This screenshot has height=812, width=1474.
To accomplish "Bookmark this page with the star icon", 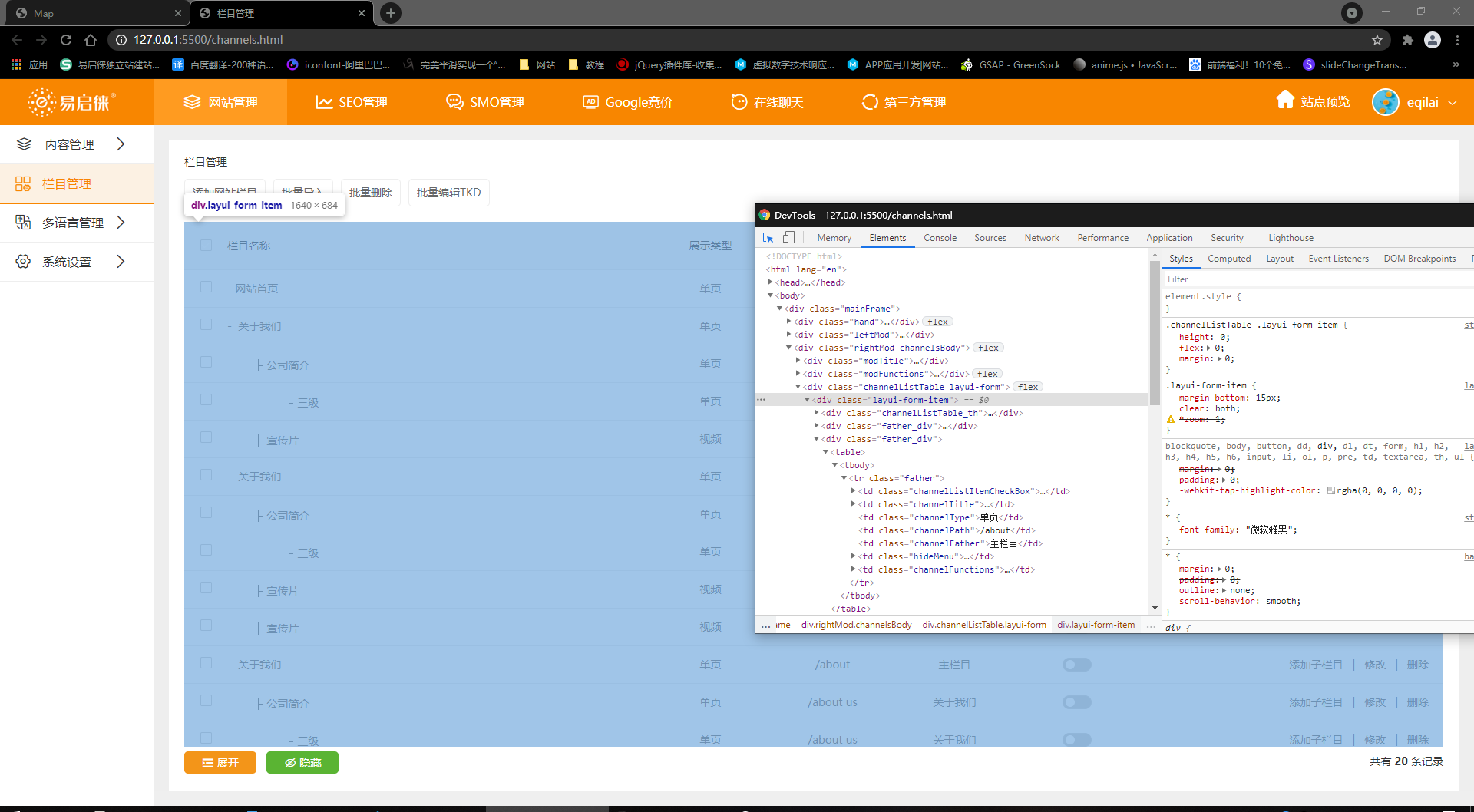I will (1377, 40).
